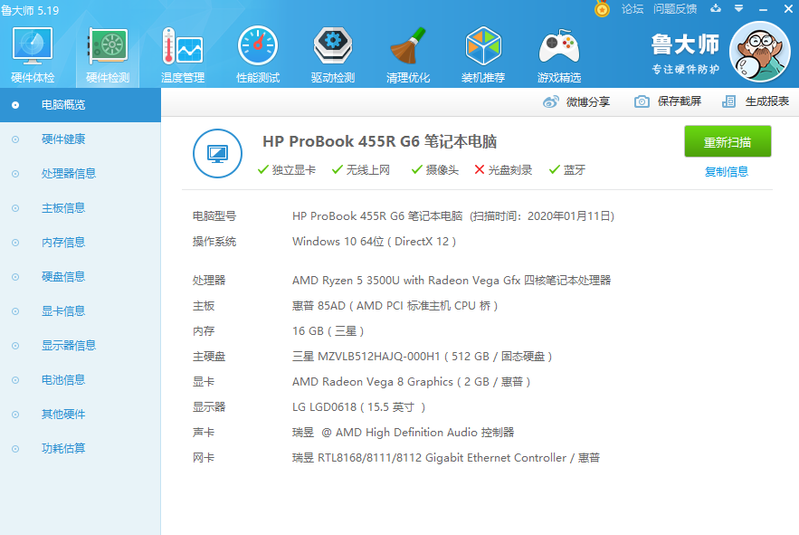Open 电池信息 sidebar entry
Screen dimensions: 799x535
(x=63, y=379)
